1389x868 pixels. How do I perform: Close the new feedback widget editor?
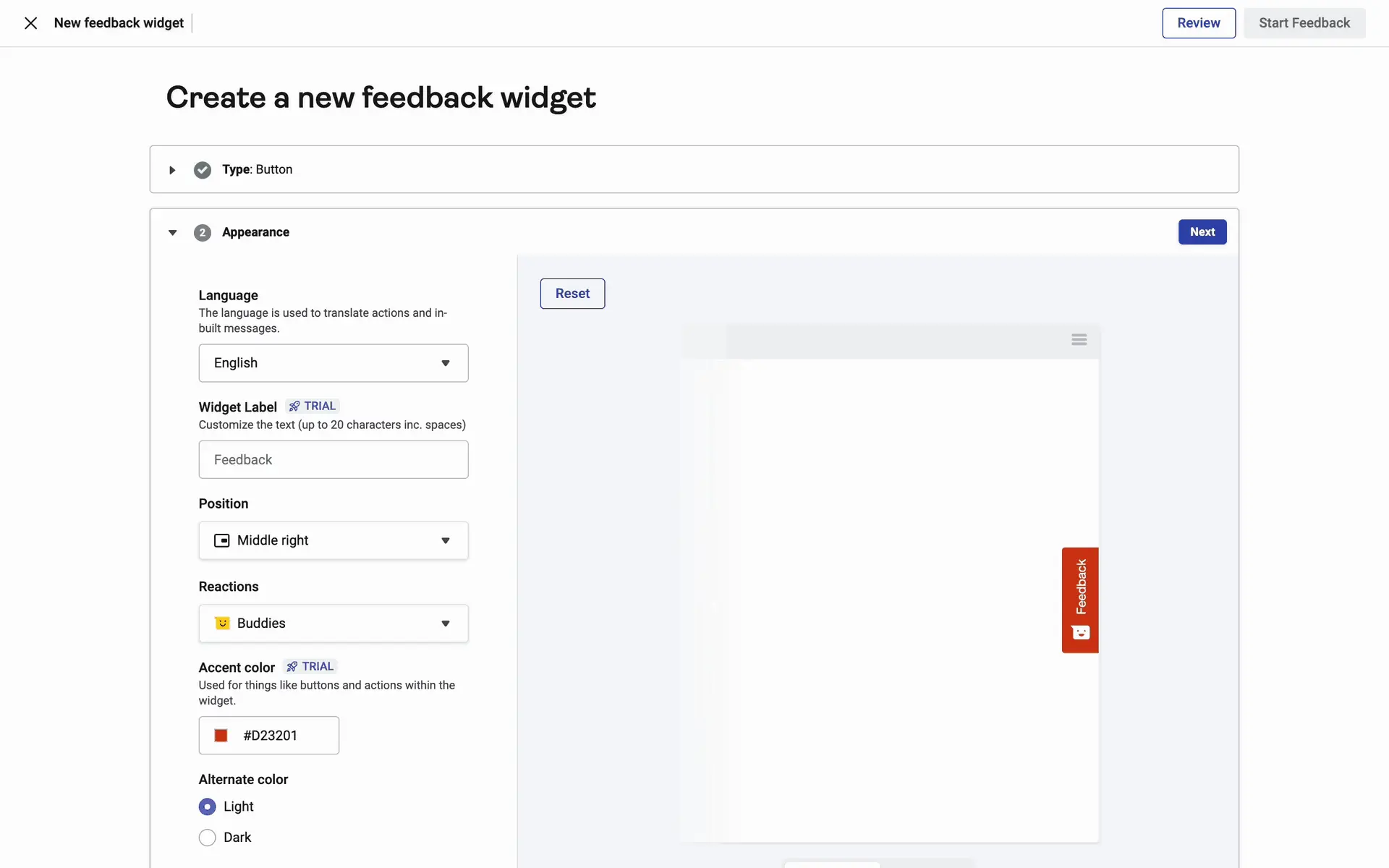coord(30,23)
